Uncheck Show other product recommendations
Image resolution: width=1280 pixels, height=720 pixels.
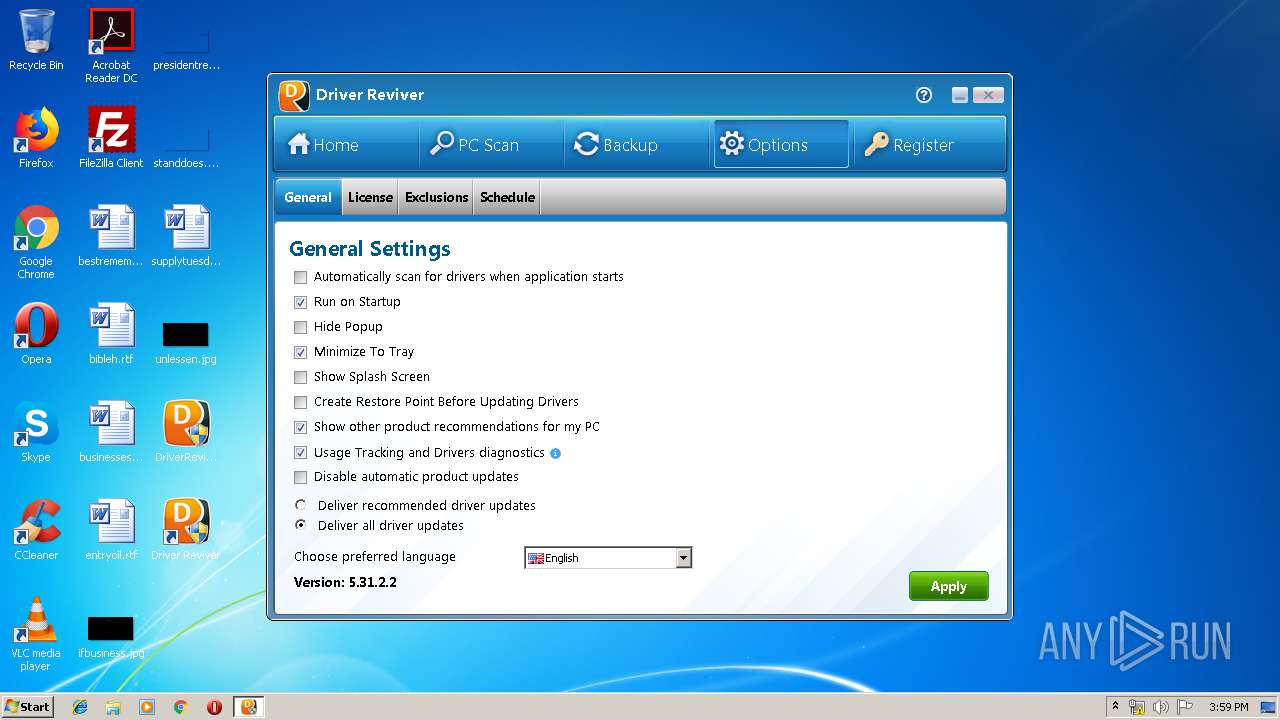[301, 427]
